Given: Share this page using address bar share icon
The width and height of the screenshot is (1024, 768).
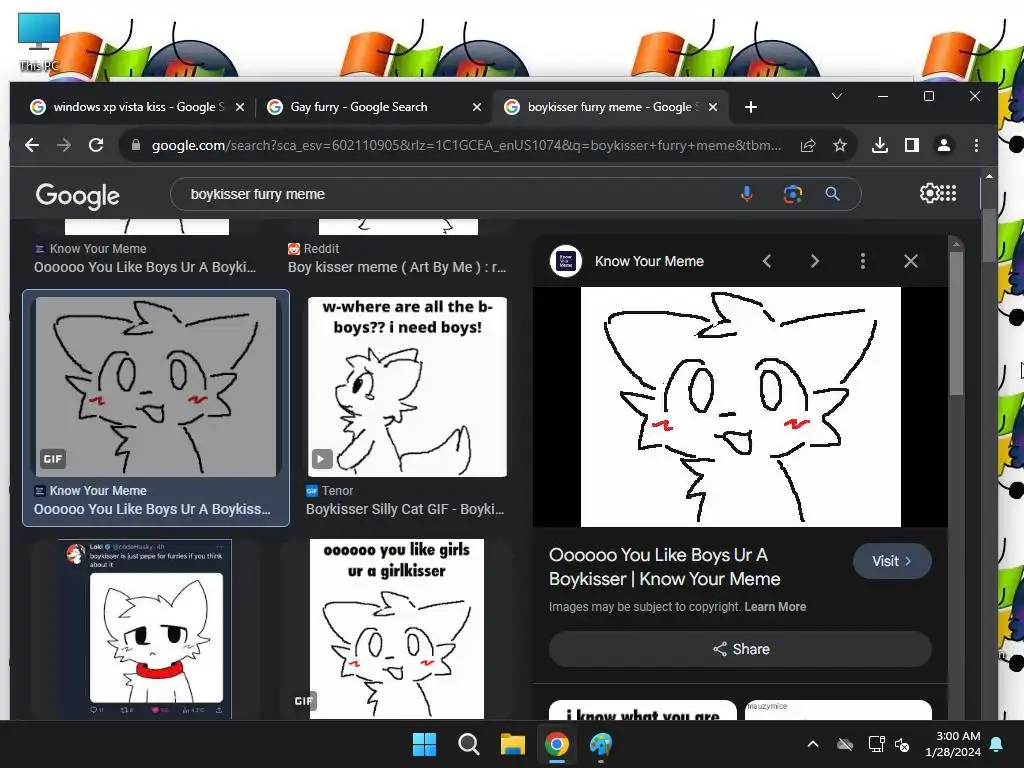Looking at the screenshot, I should 808,145.
